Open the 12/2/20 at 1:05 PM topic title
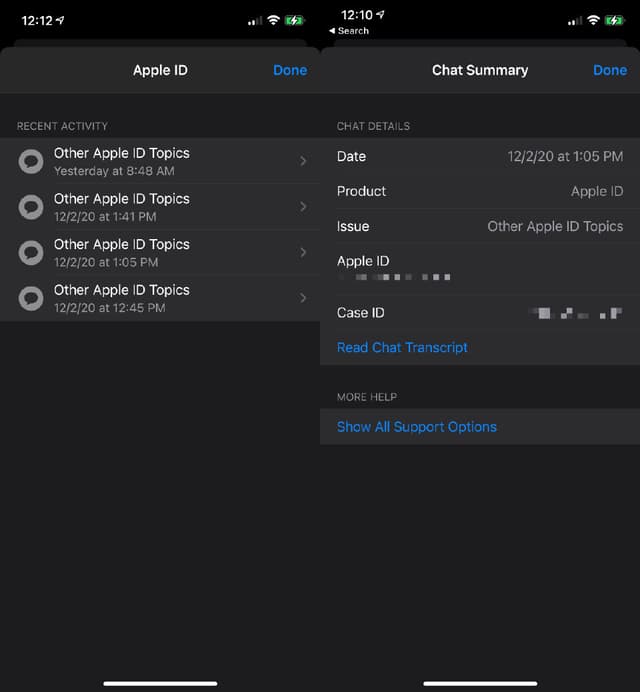This screenshot has height=692, width=640. tap(121, 244)
